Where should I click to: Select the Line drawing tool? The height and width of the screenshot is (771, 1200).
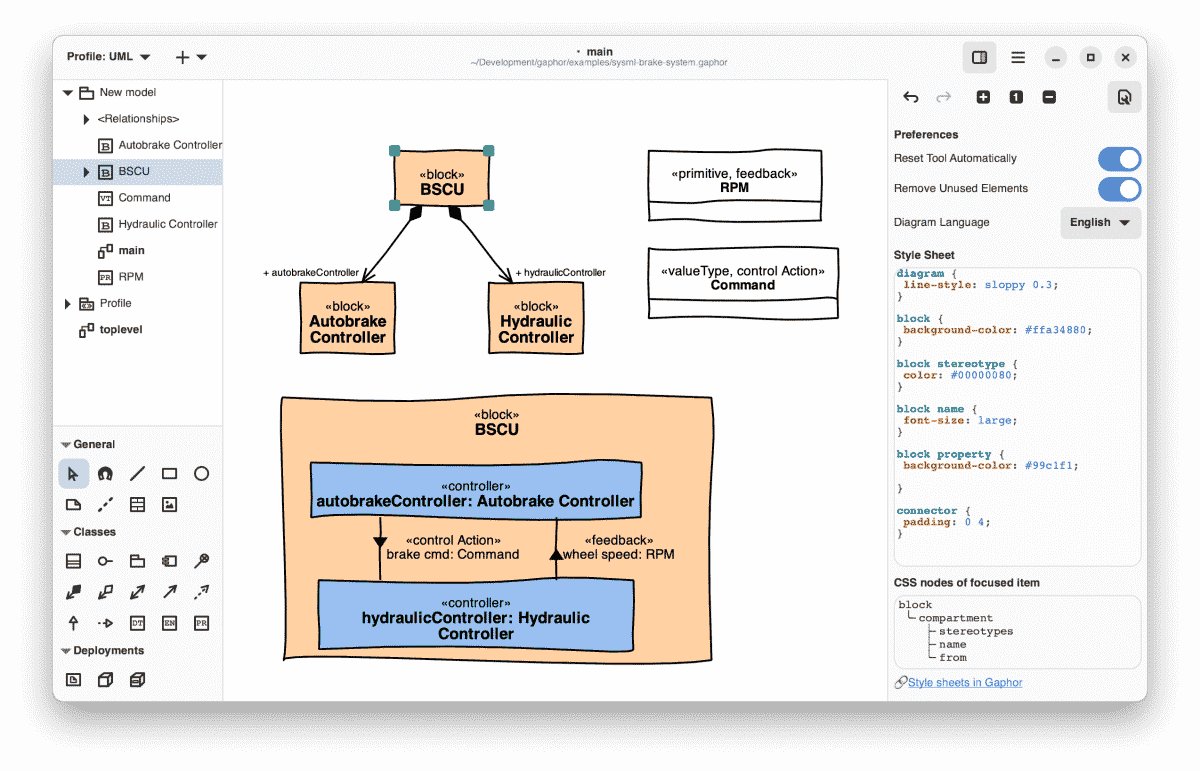(137, 474)
